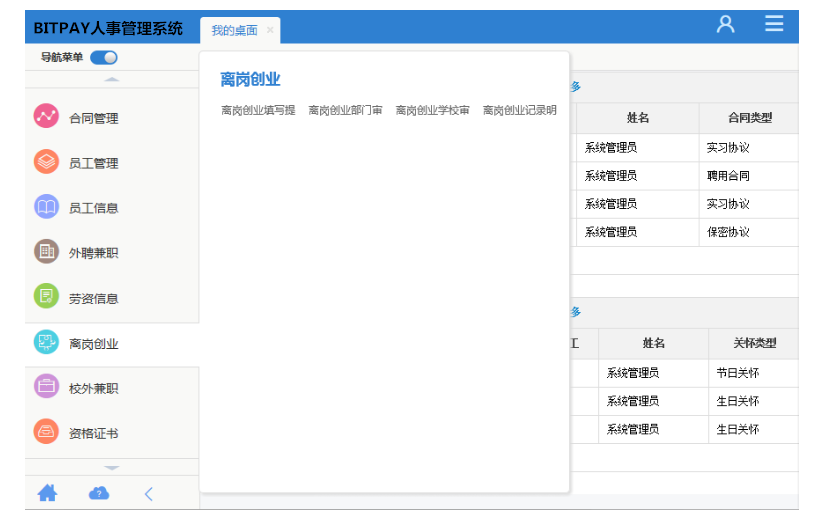Click the 资格证书 inbox icon

[x=46, y=432]
